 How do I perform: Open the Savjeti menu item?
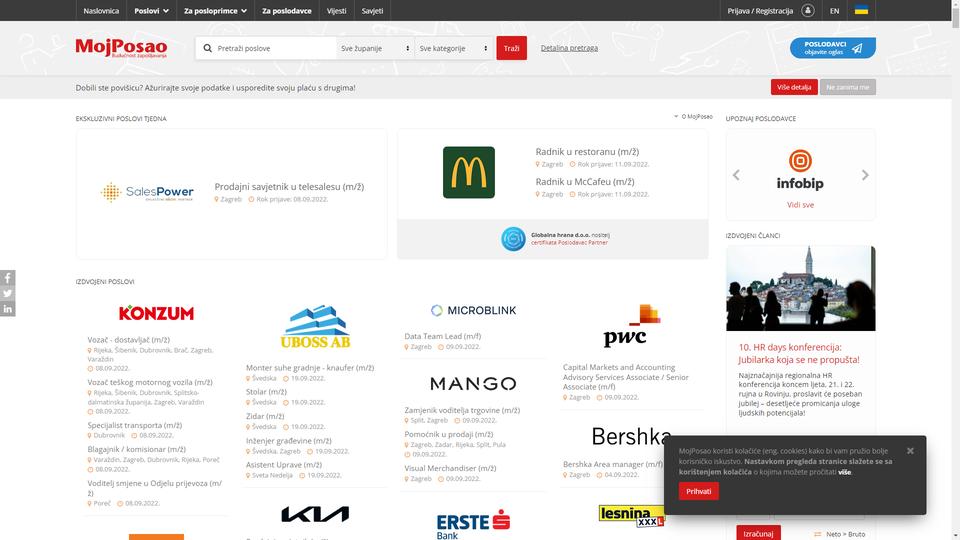[x=372, y=10]
